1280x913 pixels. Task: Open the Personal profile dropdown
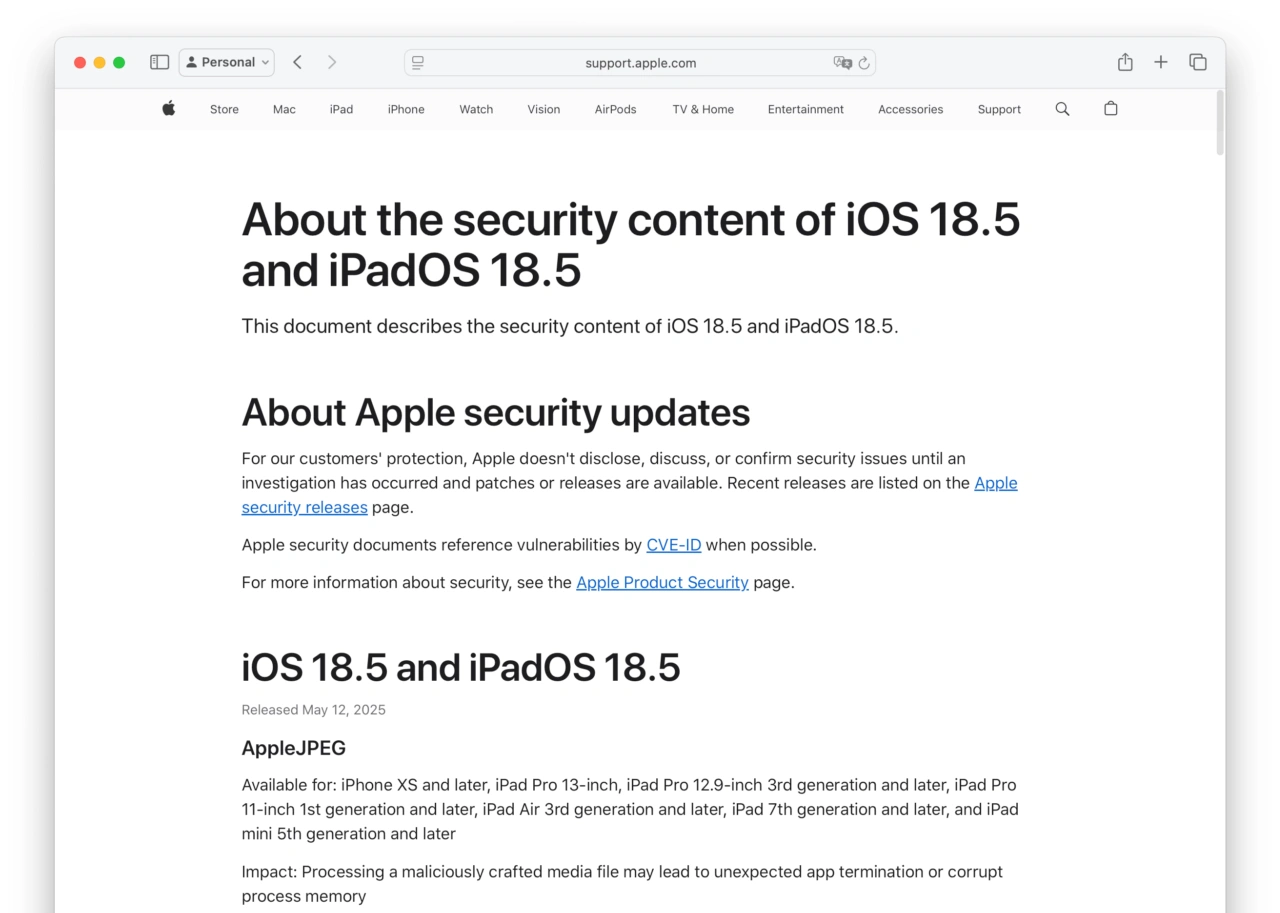(227, 62)
